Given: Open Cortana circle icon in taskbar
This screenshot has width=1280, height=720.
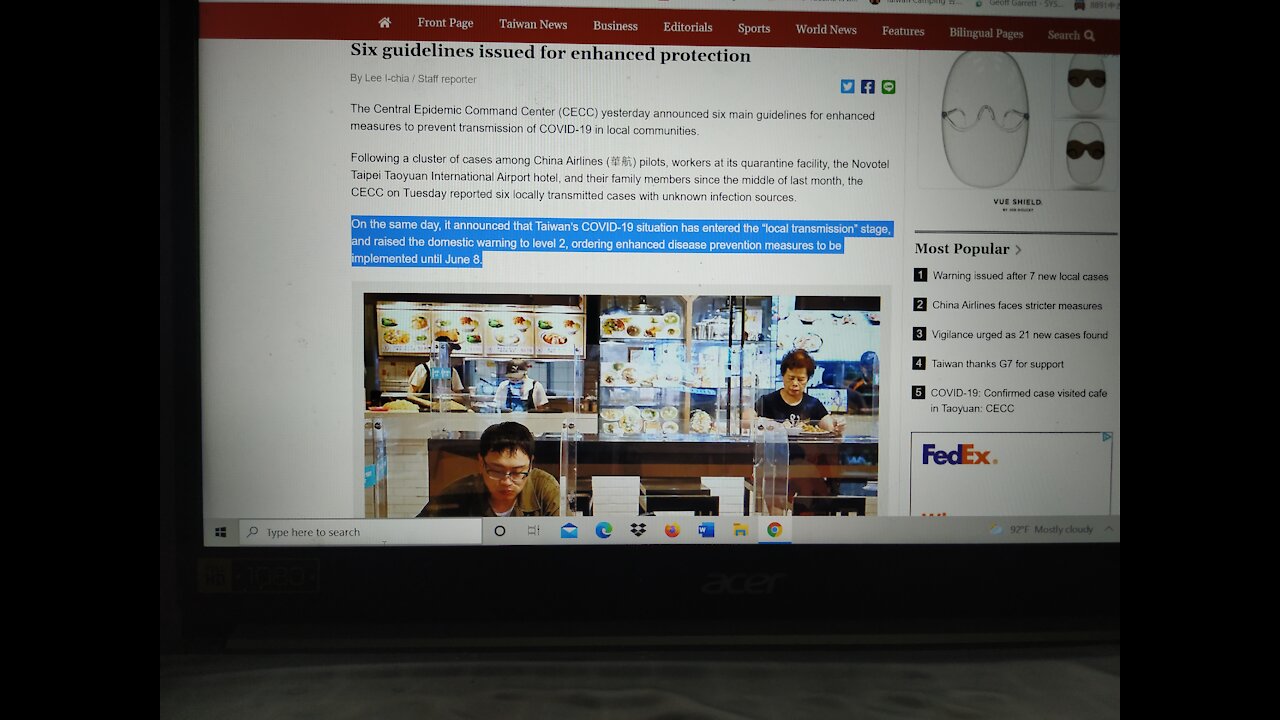Looking at the screenshot, I should [x=500, y=531].
